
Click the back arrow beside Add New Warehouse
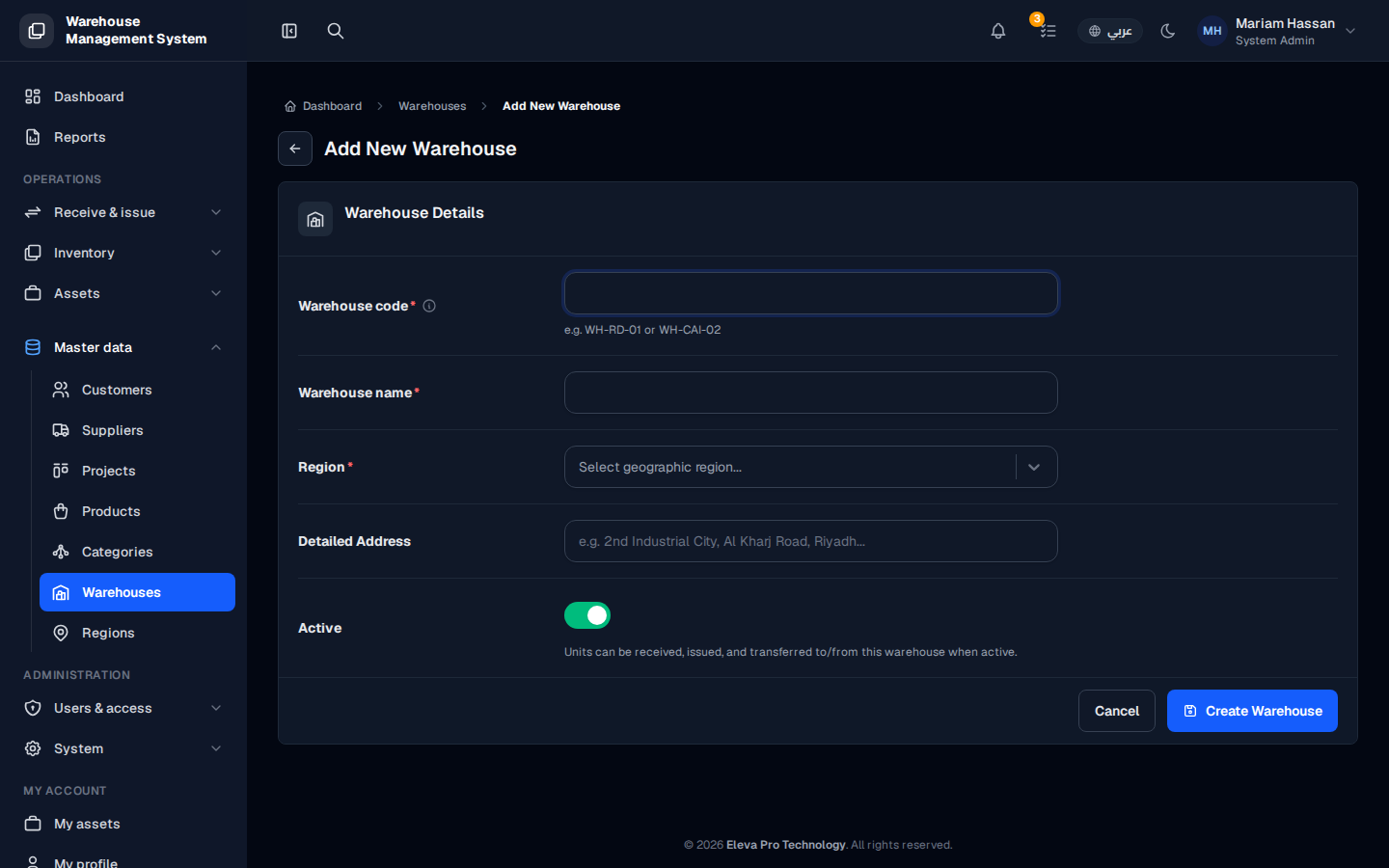pyautogui.click(x=295, y=149)
